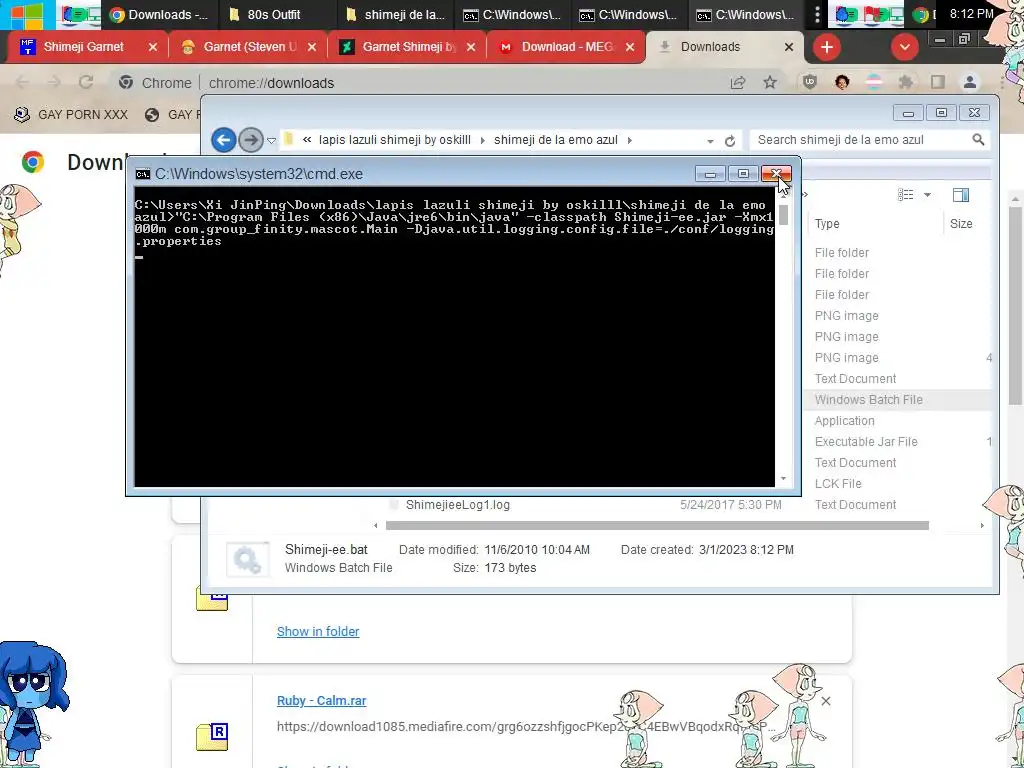Click the taskbar clock showing 8:12 PM
Viewport: 1024px width, 768px height.
(x=971, y=14)
